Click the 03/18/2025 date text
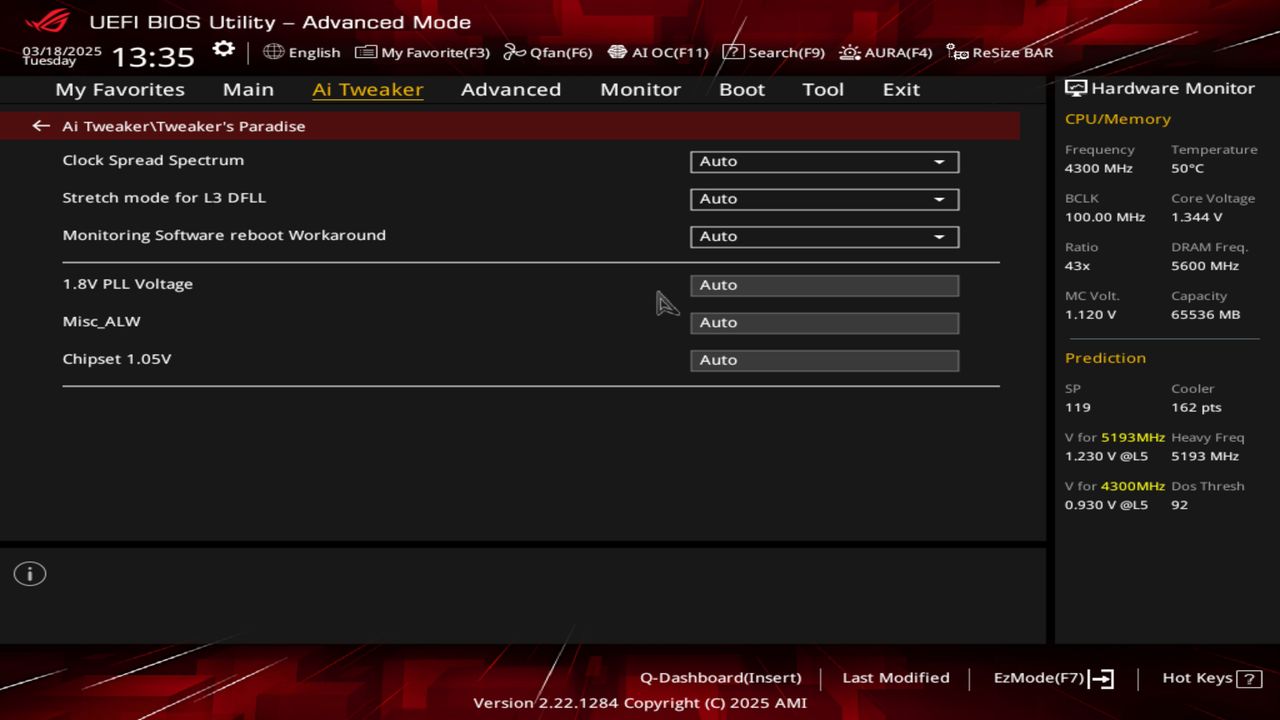Image resolution: width=1280 pixels, height=720 pixels. point(62,50)
